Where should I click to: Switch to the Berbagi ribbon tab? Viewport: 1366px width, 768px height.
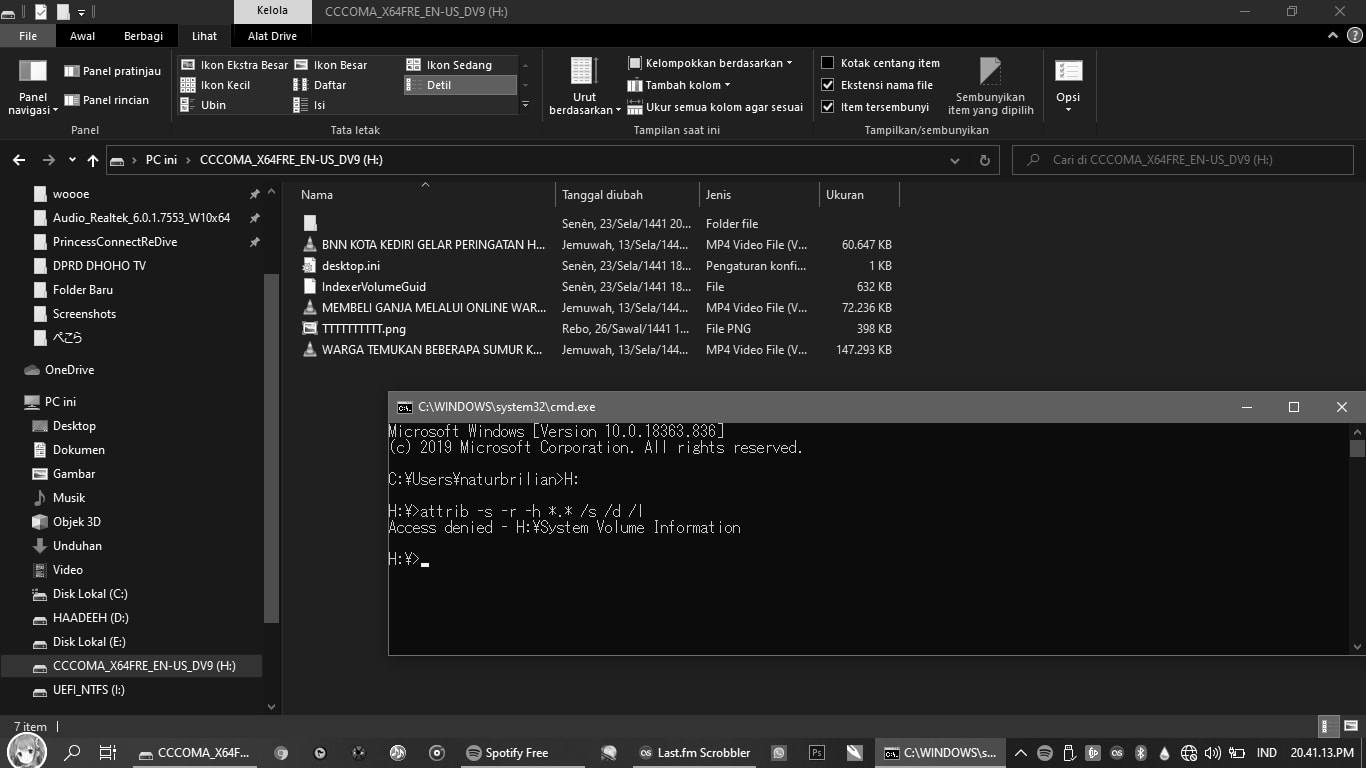coord(143,36)
